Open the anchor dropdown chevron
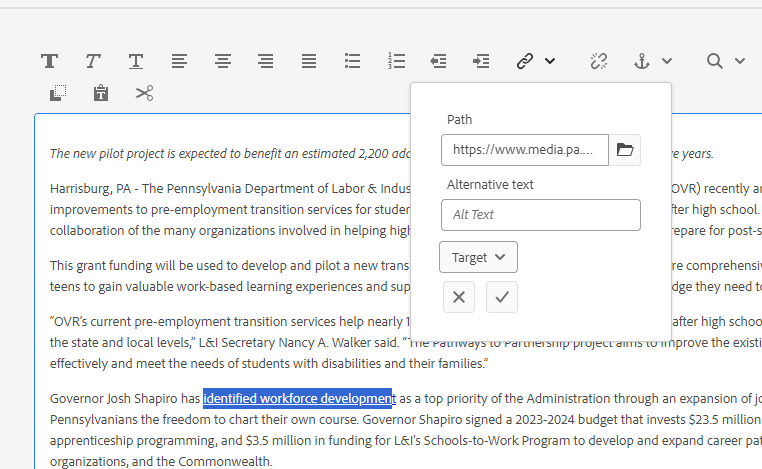The image size is (762, 469). pos(667,61)
